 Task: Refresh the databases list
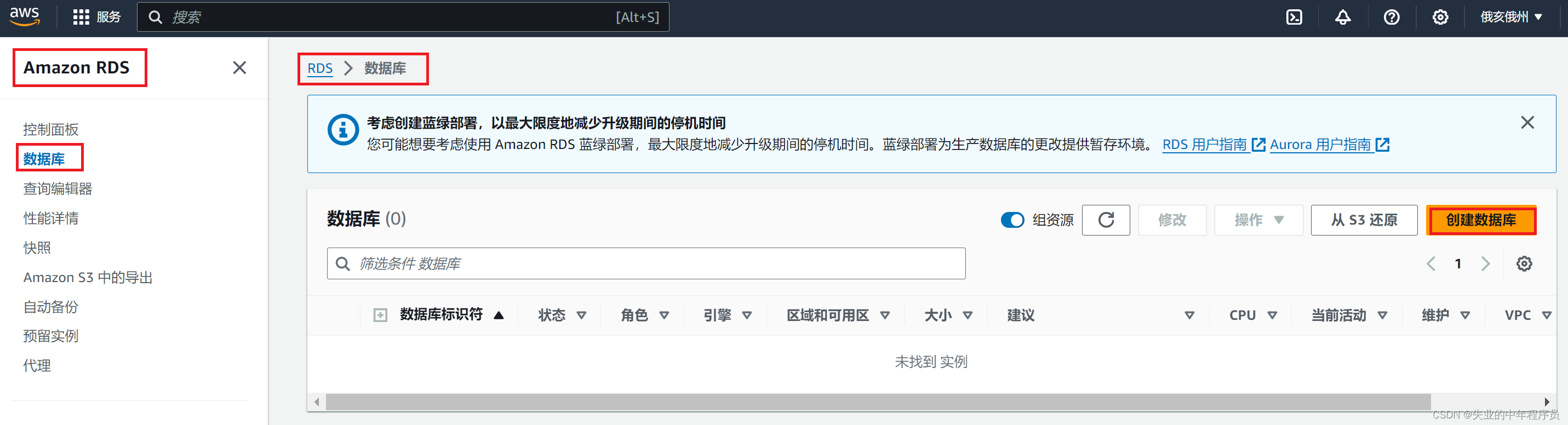point(1106,220)
